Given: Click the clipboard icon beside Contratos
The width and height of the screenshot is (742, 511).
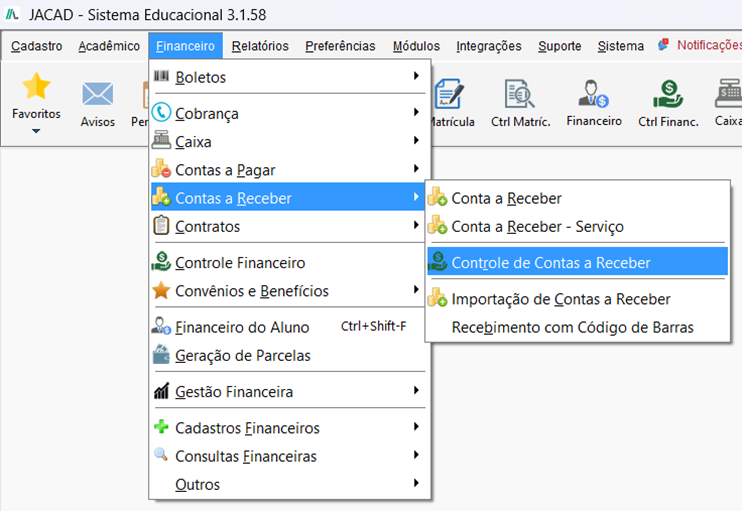Looking at the screenshot, I should click(161, 225).
